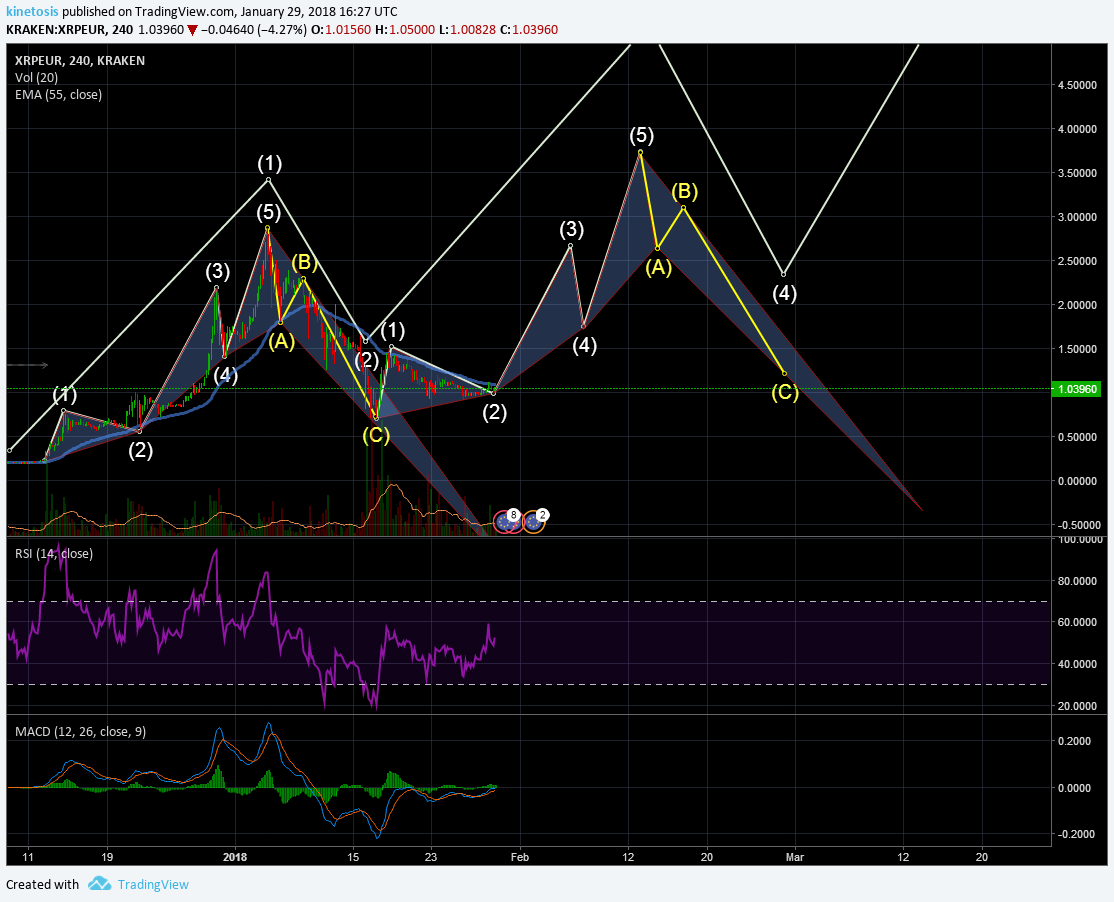Click the gray arrow marker left of the chart
This screenshot has height=902, width=1114.
click(28, 365)
